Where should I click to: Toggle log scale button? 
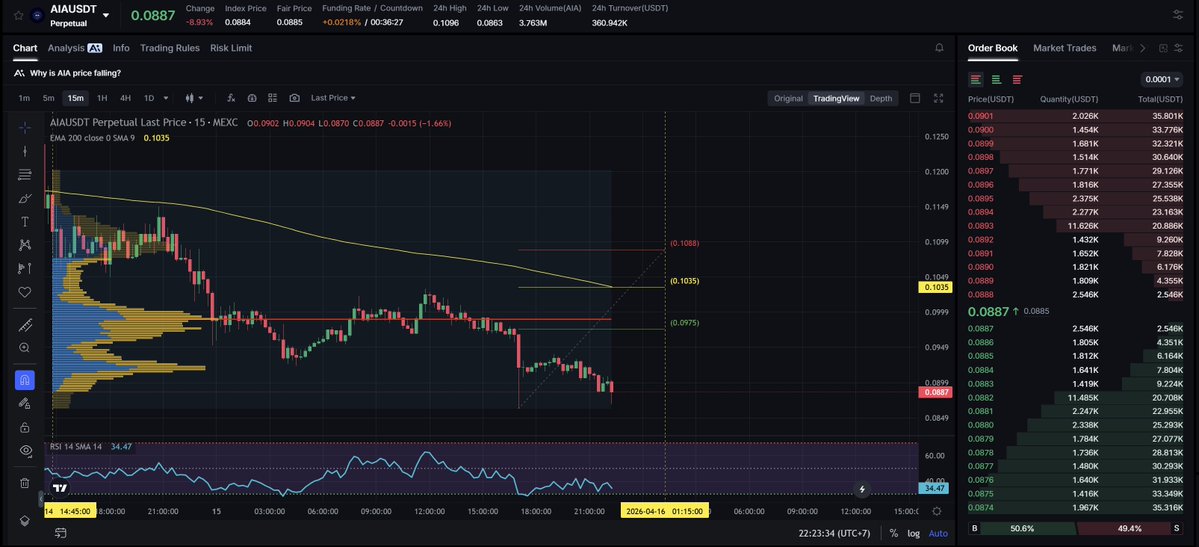pyautogui.click(x=914, y=533)
